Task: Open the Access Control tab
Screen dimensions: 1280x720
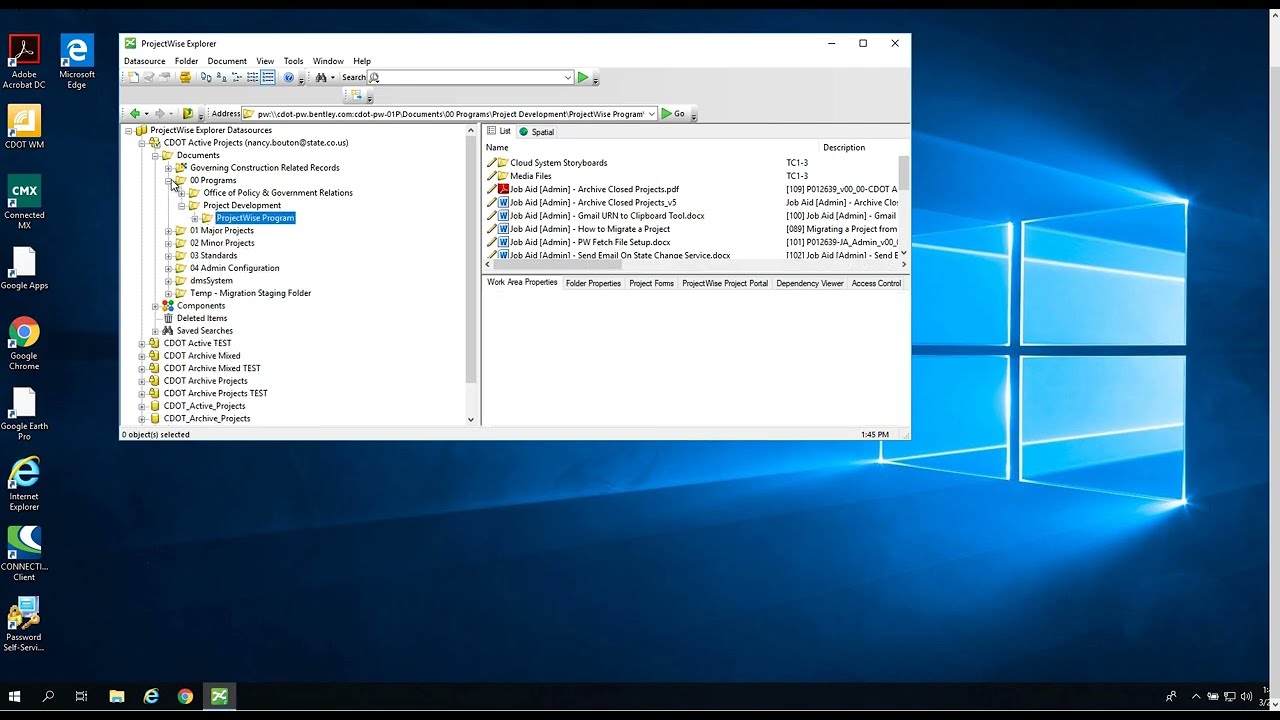Action: (x=876, y=283)
